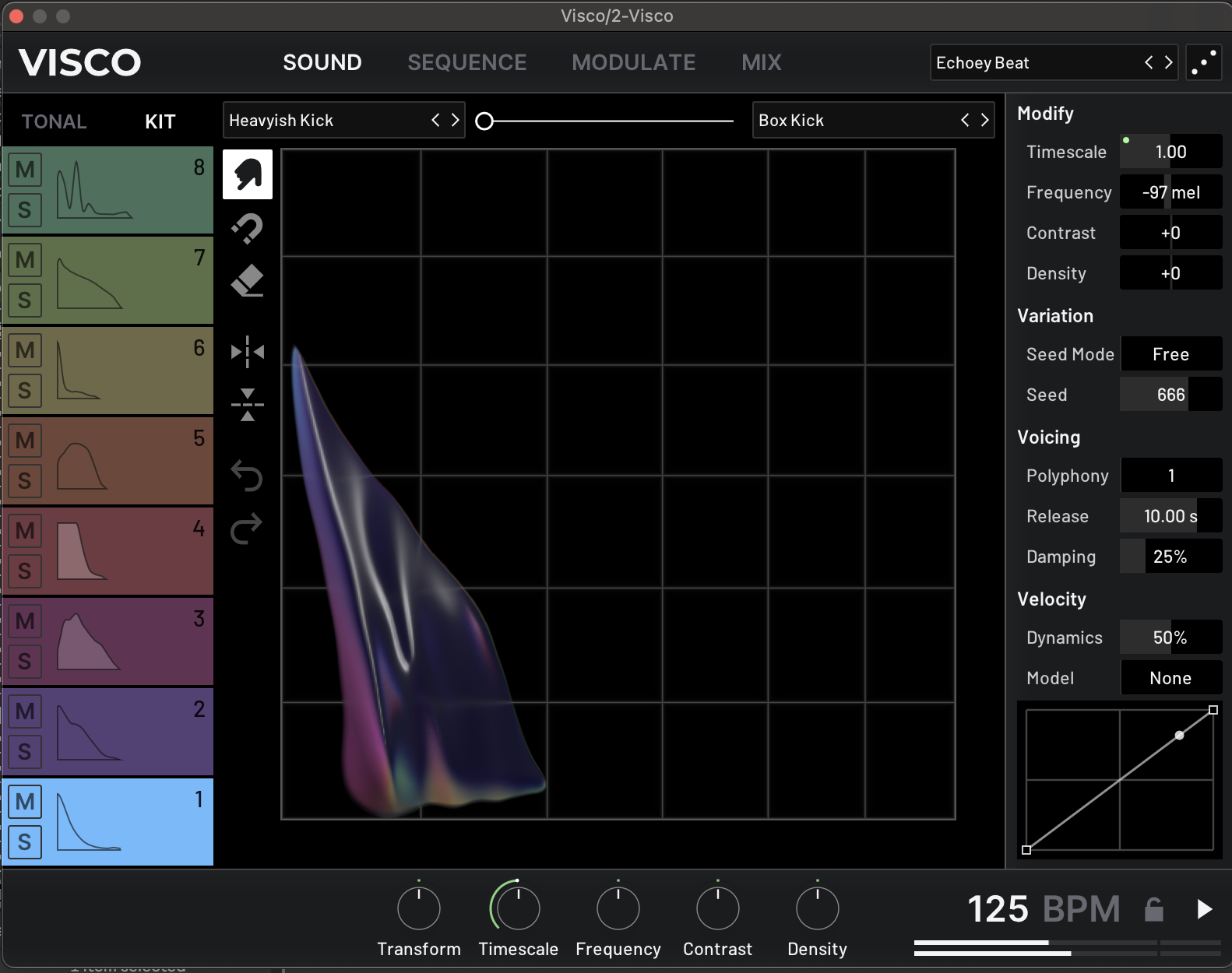Randomize with the dice icon
Viewport: 1232px width, 973px height.
point(1203,63)
